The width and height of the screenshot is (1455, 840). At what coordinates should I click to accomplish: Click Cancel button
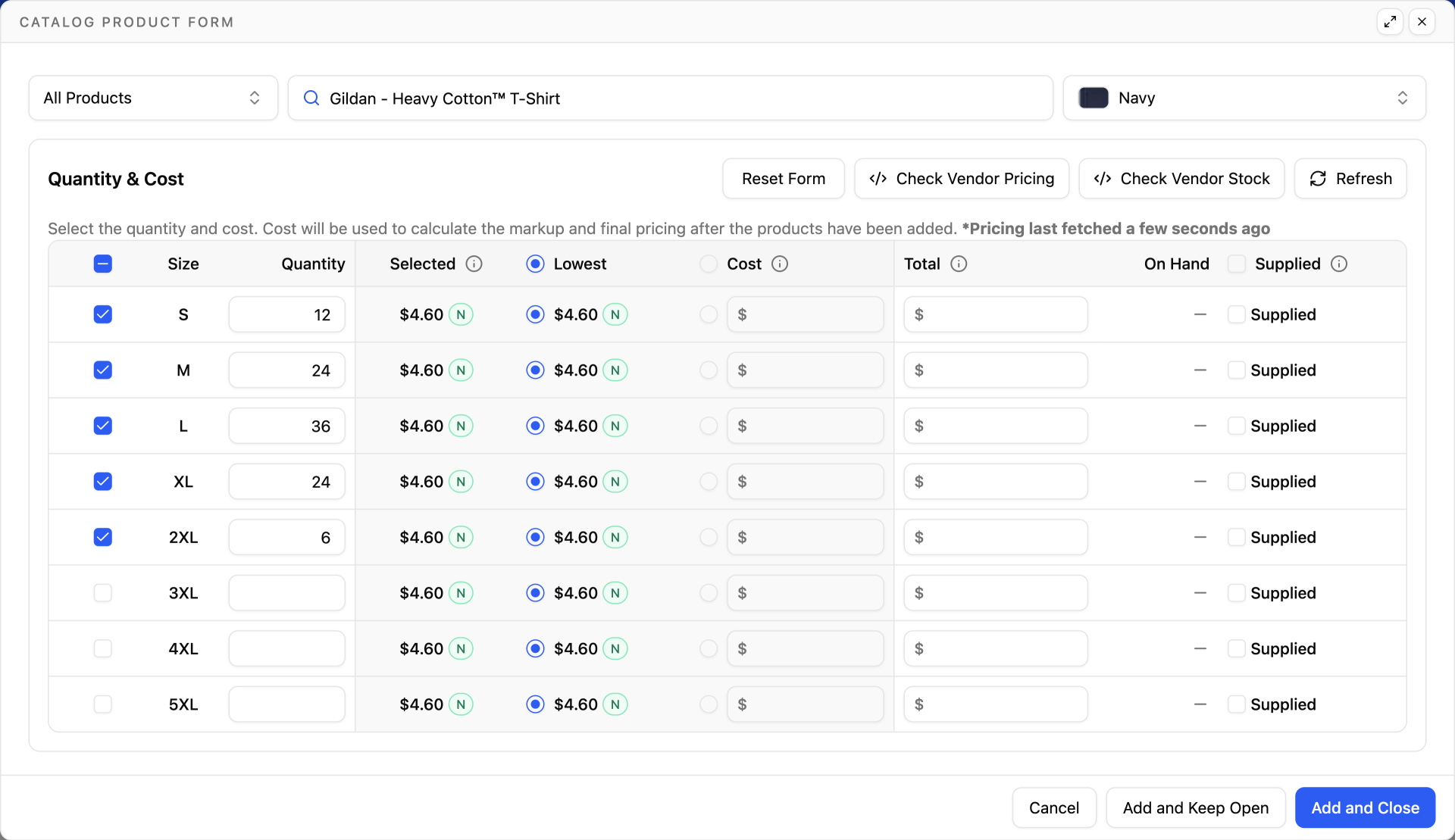click(x=1054, y=807)
